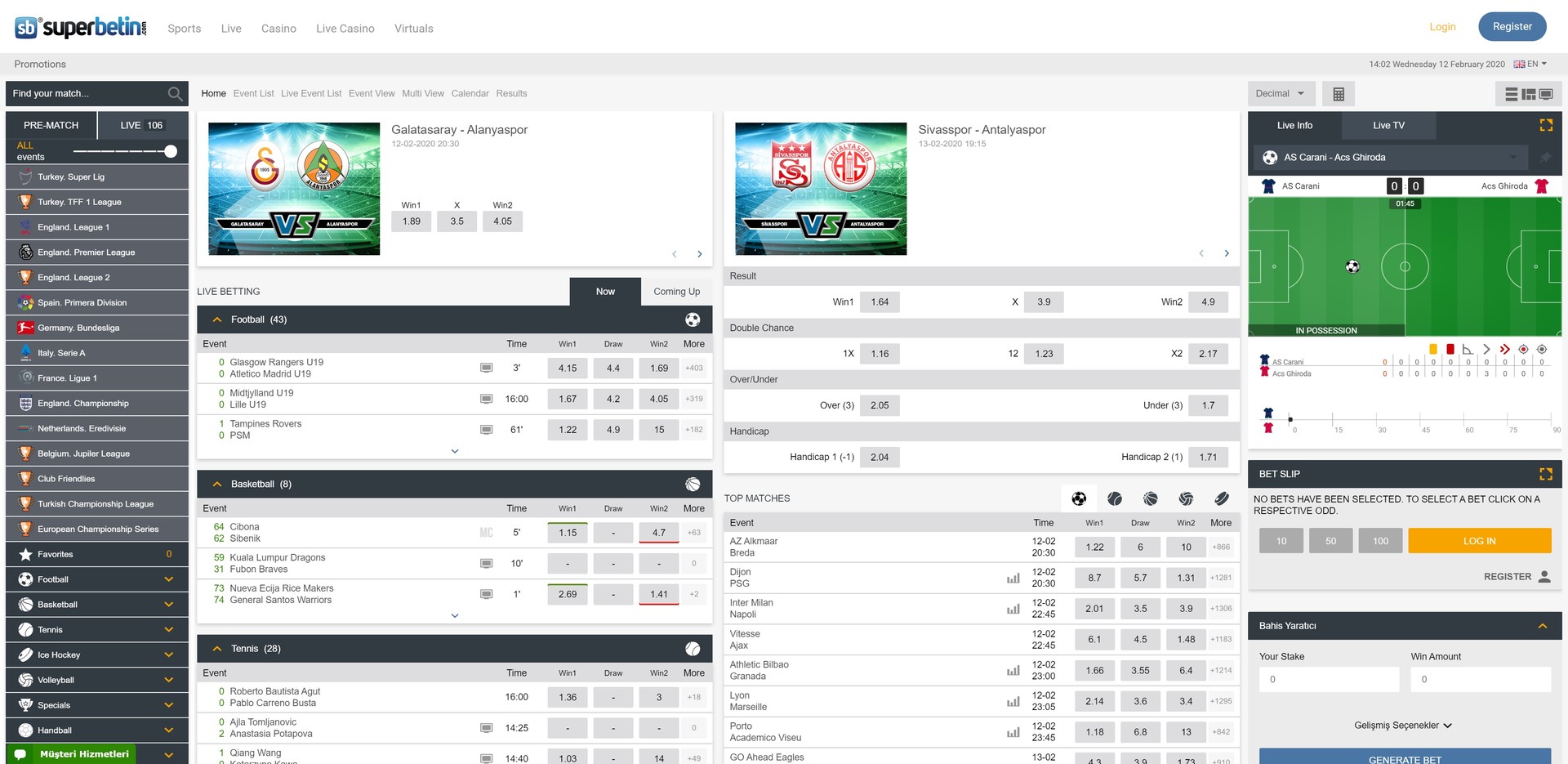Toggle the PRE-MATCH mode

(x=51, y=125)
